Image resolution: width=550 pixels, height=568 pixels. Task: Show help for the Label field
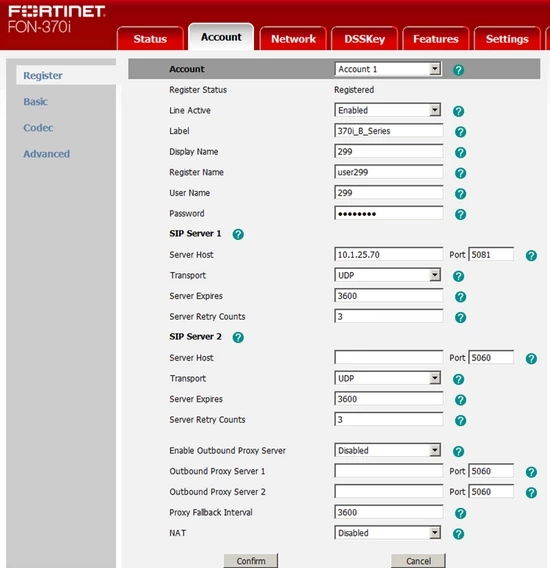(460, 132)
